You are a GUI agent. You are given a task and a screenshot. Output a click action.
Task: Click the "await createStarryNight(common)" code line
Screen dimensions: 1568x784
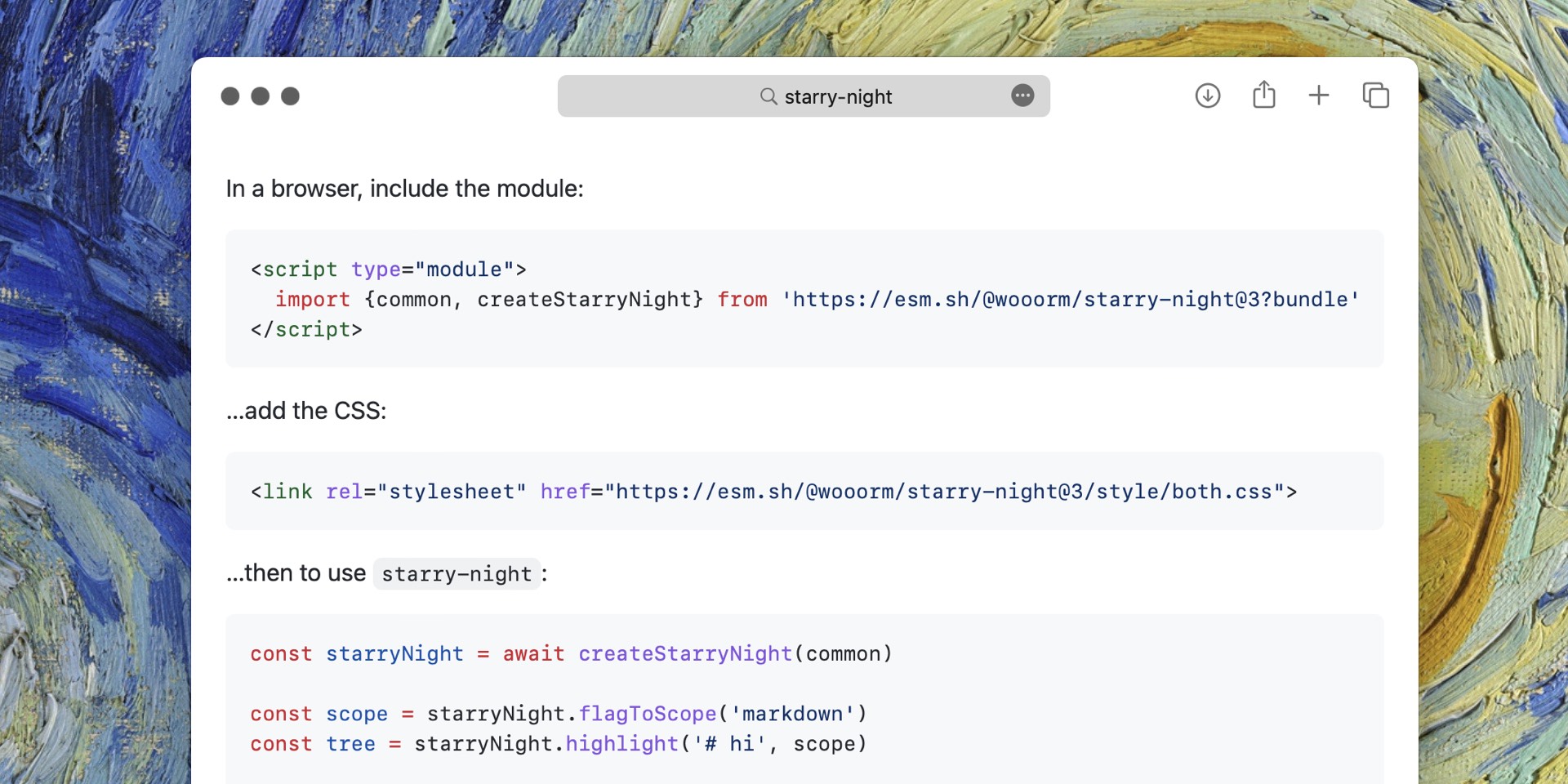572,654
